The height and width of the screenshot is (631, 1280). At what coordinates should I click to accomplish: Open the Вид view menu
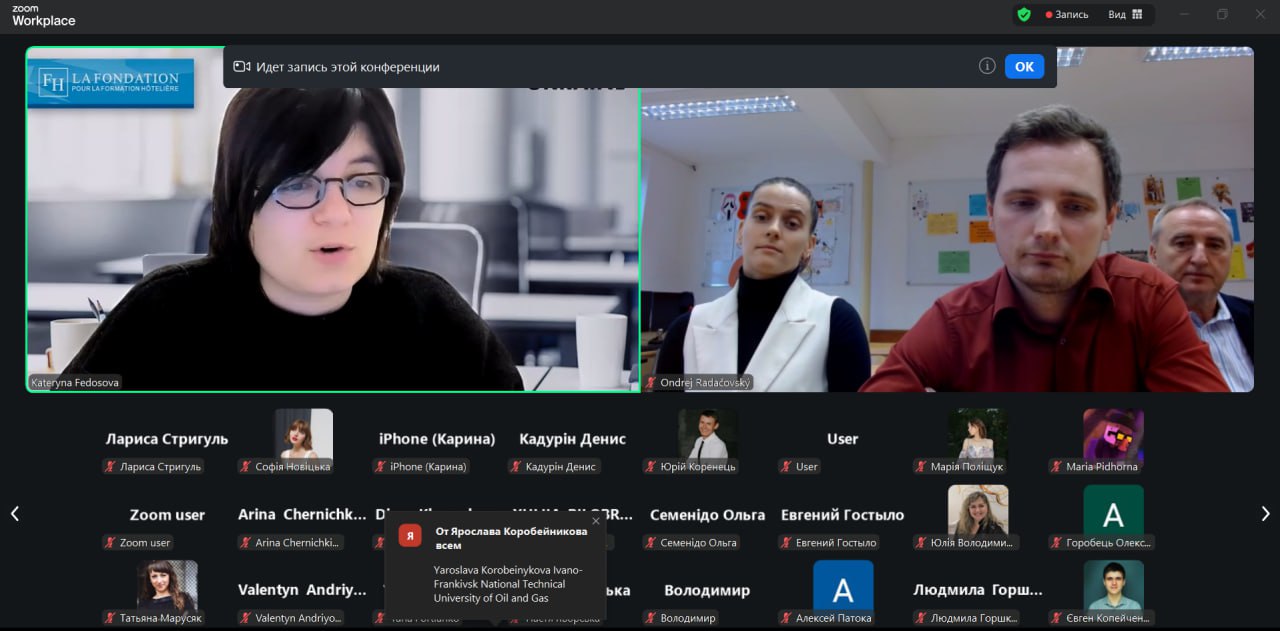click(x=1125, y=15)
